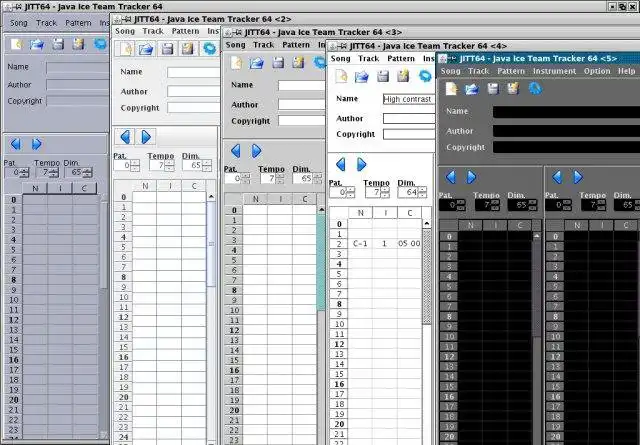This screenshot has width=640, height=445.
Task: Click the New song icon in window <4>
Action: coord(341,76)
